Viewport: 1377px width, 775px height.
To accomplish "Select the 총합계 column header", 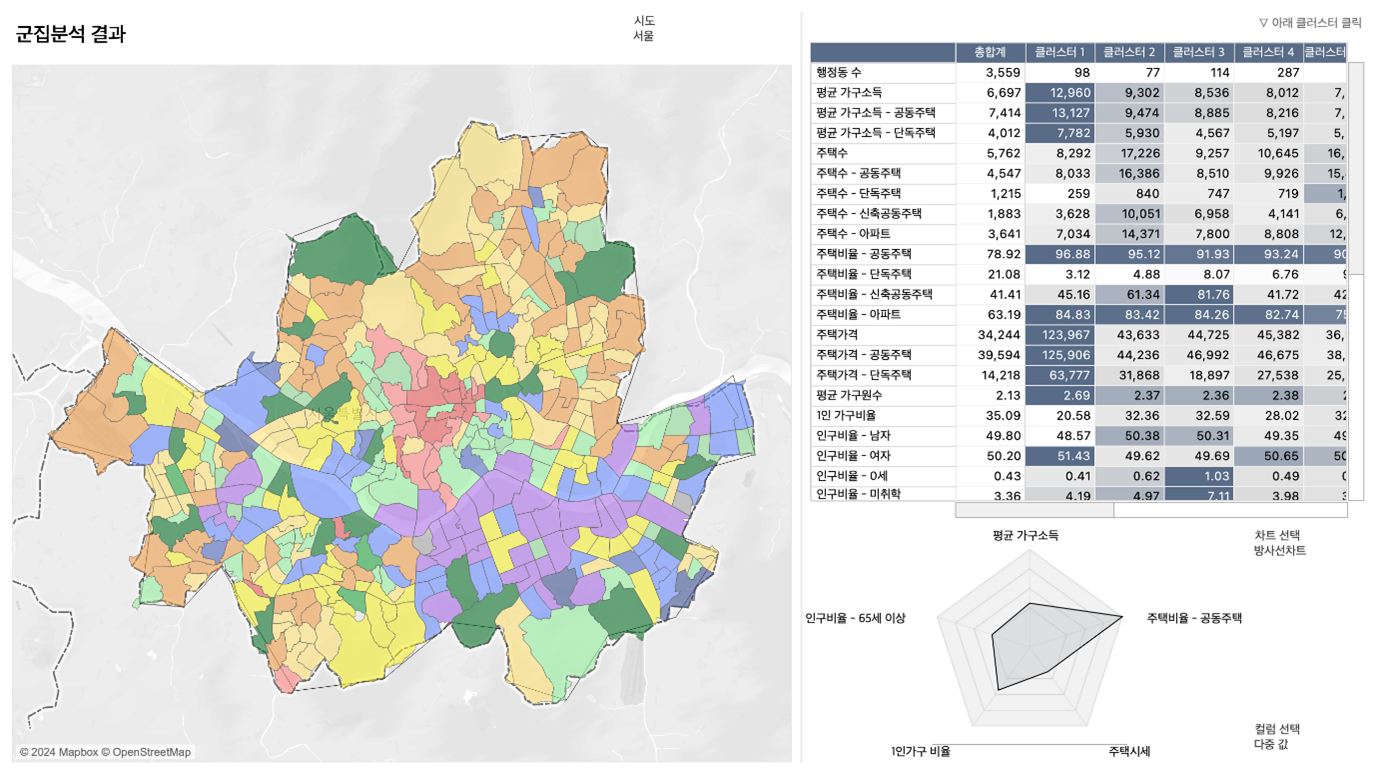I will [x=990, y=52].
